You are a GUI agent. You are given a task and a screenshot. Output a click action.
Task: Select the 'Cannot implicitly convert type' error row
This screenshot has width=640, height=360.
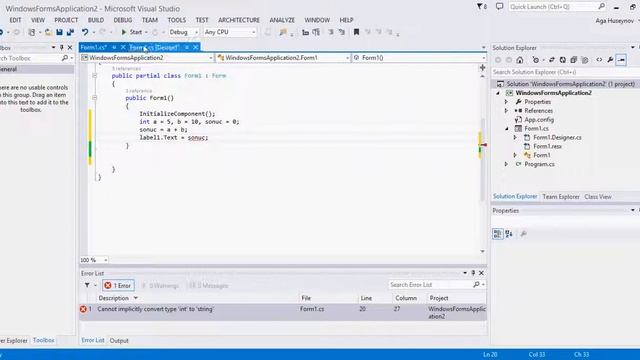(283, 312)
